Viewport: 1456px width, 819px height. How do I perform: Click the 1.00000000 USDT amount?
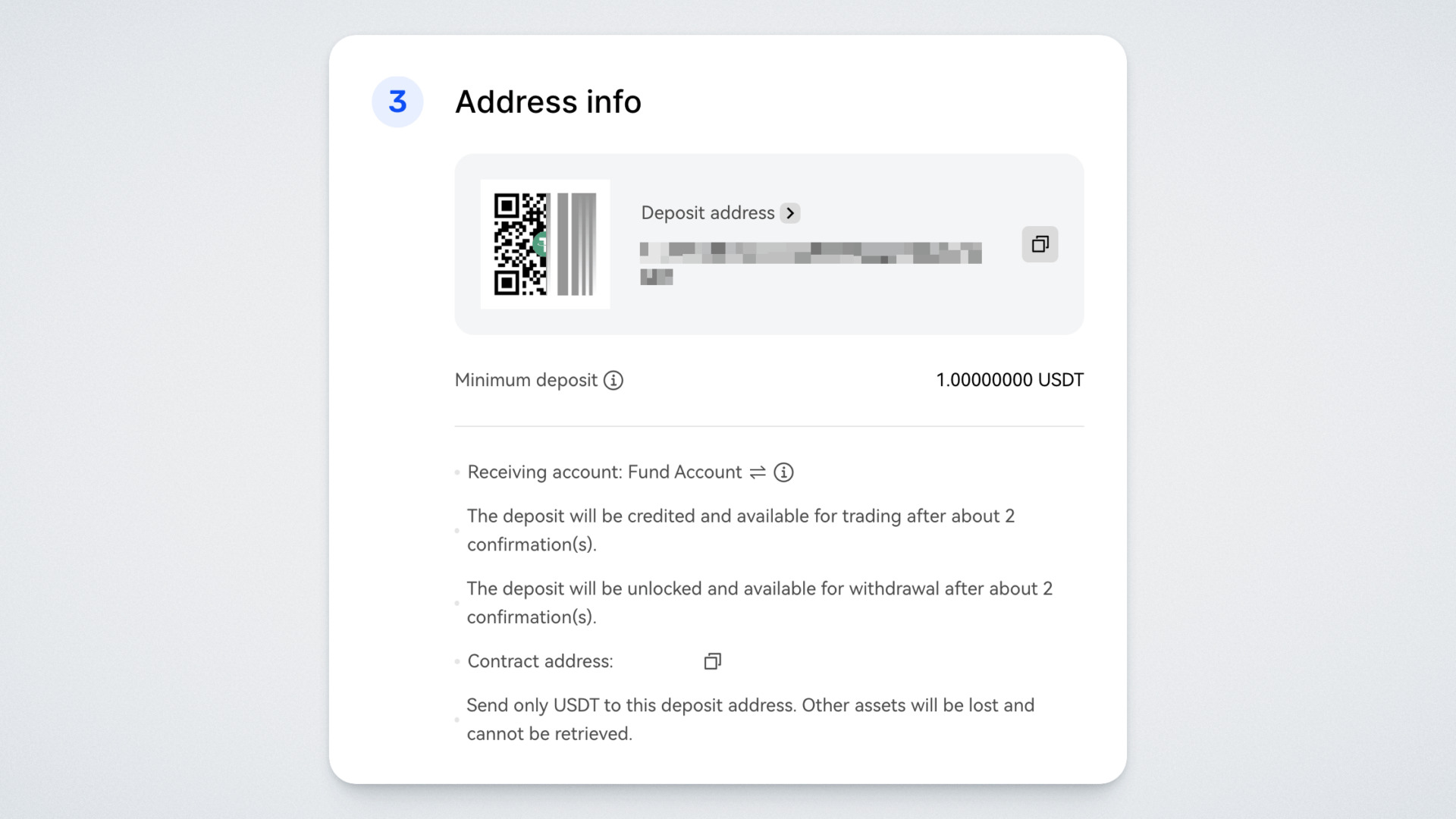tap(1009, 380)
